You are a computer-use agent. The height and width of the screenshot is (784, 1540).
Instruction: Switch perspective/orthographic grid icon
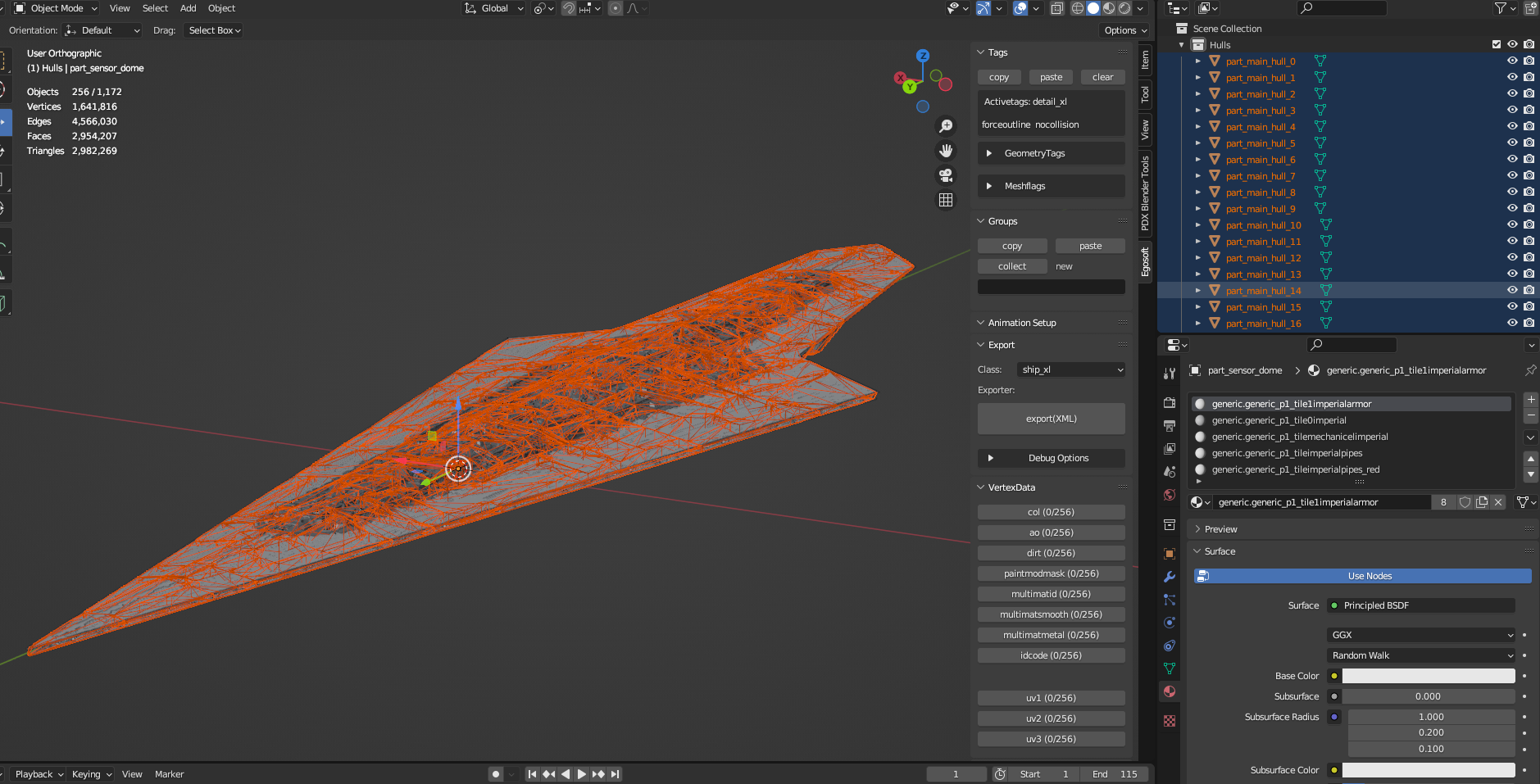(946, 200)
